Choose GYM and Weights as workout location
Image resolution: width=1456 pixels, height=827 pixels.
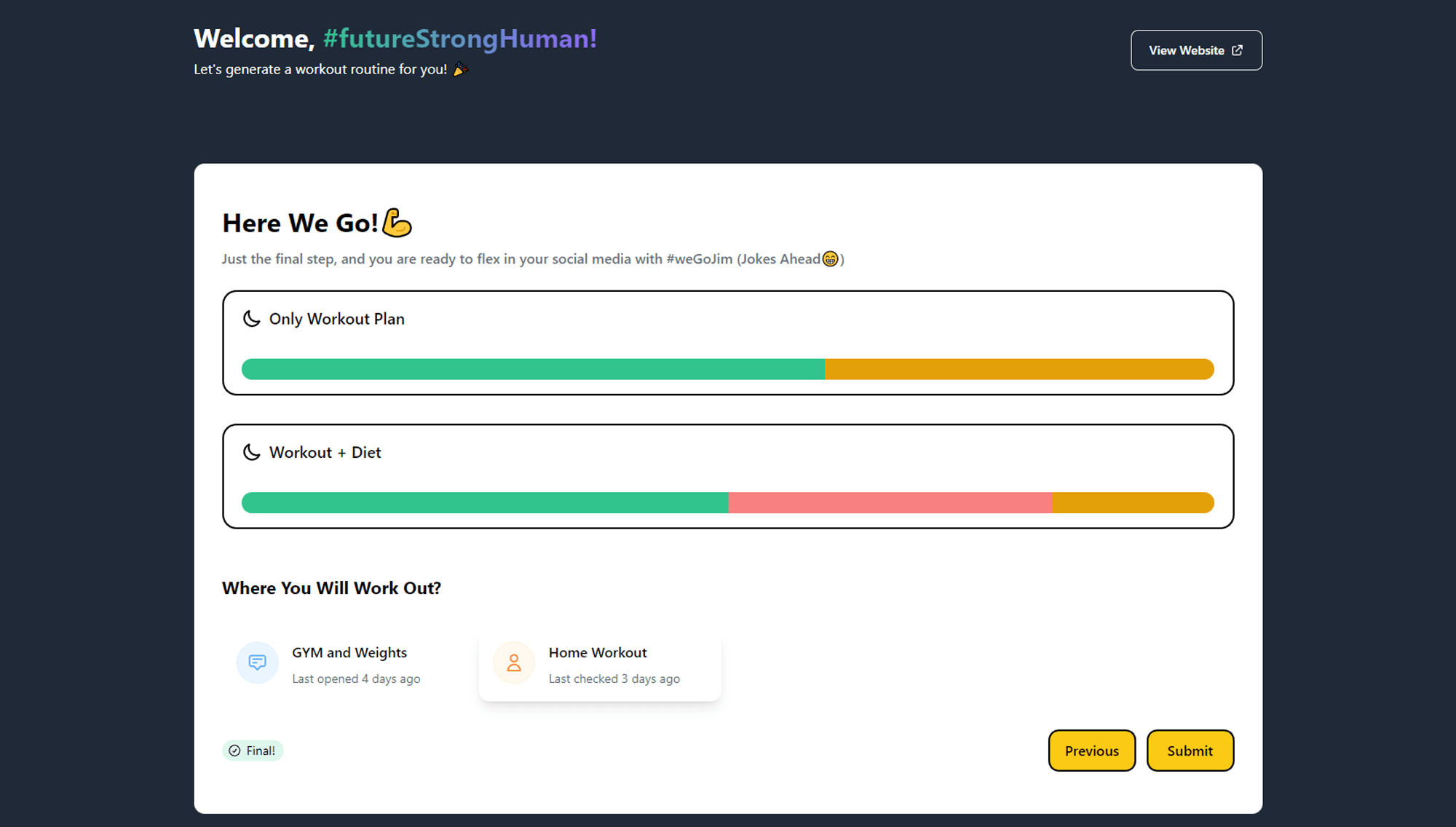tap(343, 665)
